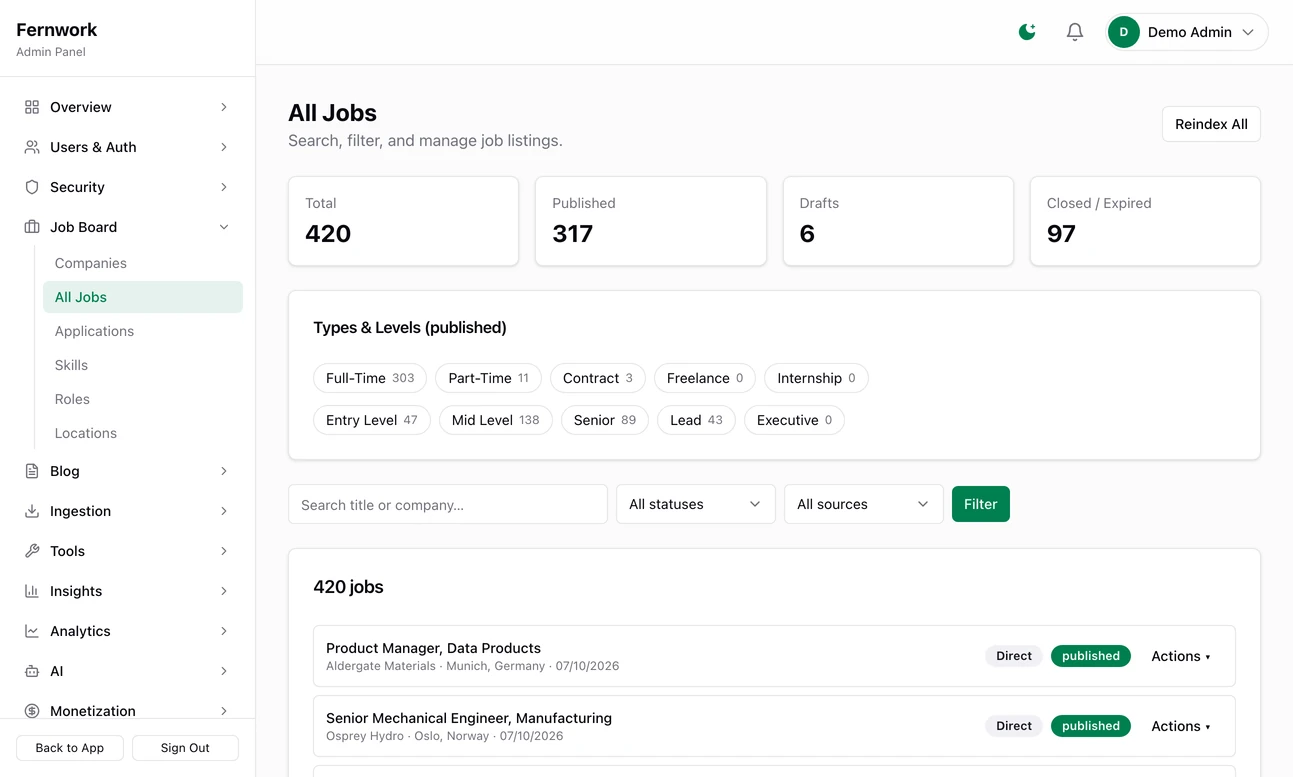Expand the Security section chevron
1293x777 pixels.
coord(224,187)
